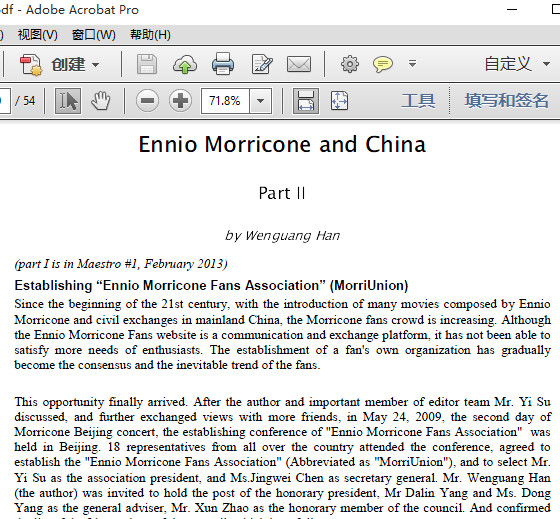Click the Edit document pencil icon

click(x=262, y=64)
